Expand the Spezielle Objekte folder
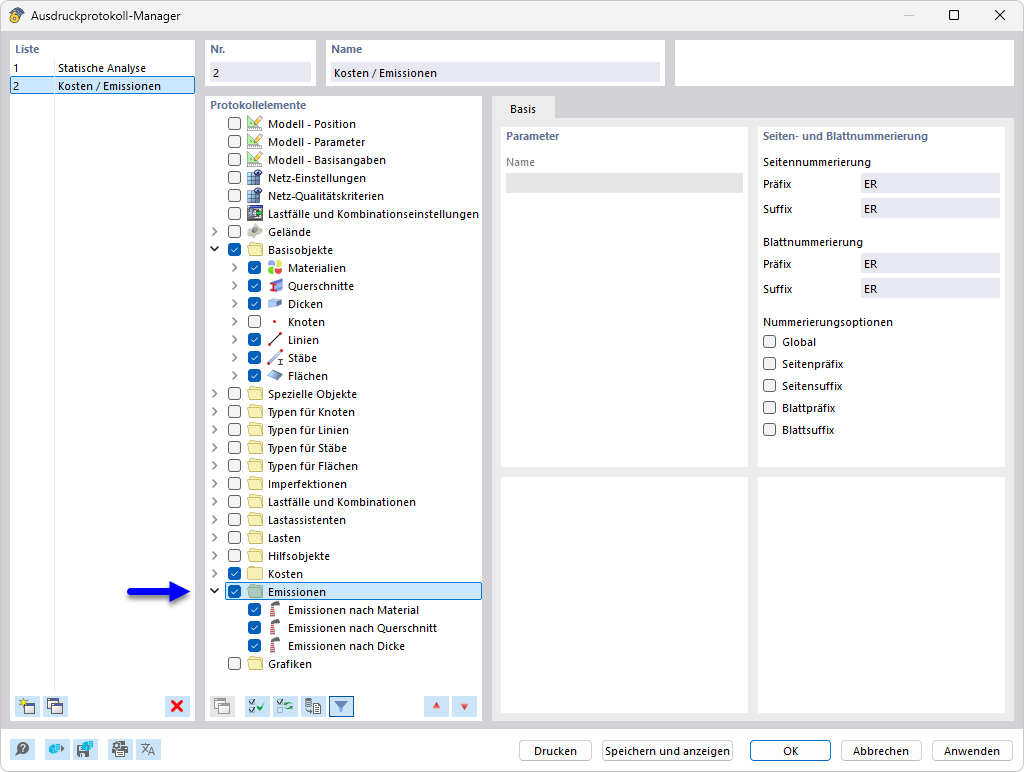 214,394
